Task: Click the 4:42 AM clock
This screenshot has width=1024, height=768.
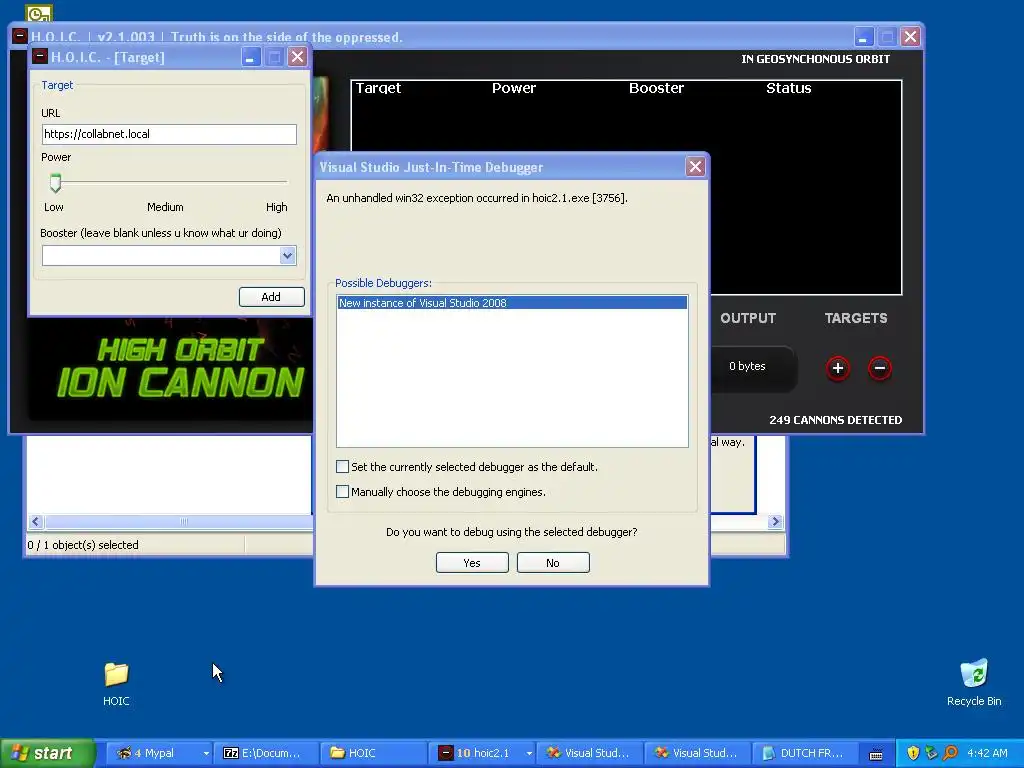Action: pos(987,753)
